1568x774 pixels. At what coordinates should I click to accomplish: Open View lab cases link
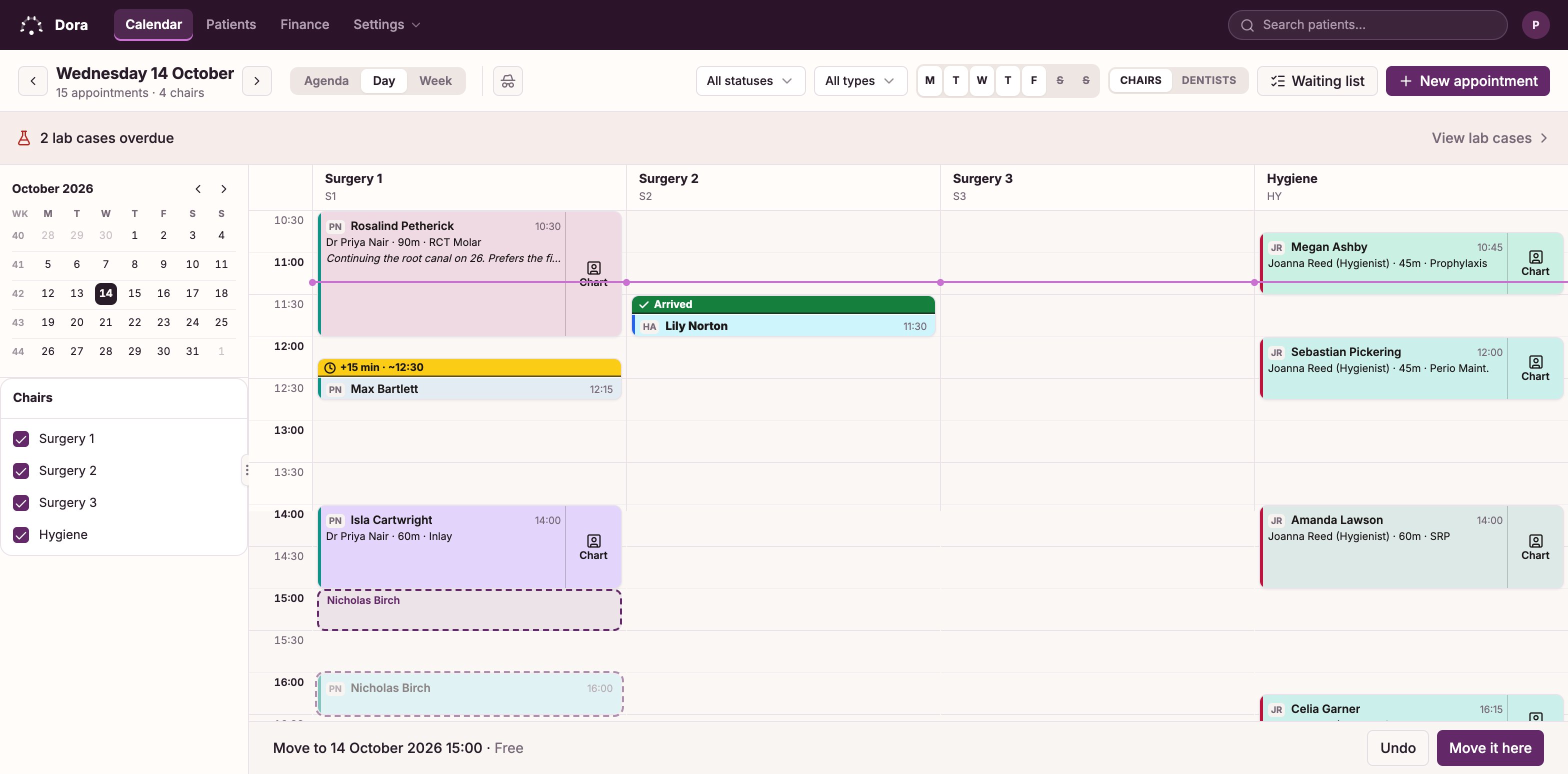[1488, 138]
